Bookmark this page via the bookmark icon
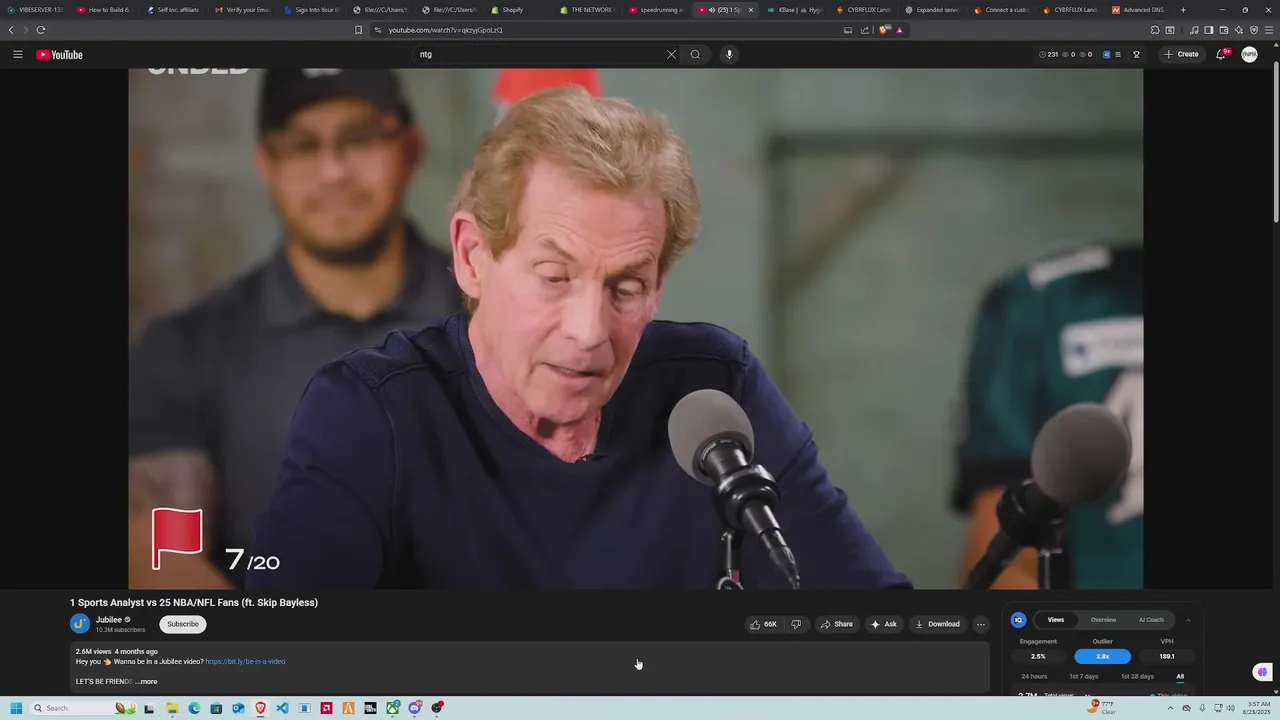Image resolution: width=1280 pixels, height=720 pixels. tap(358, 30)
